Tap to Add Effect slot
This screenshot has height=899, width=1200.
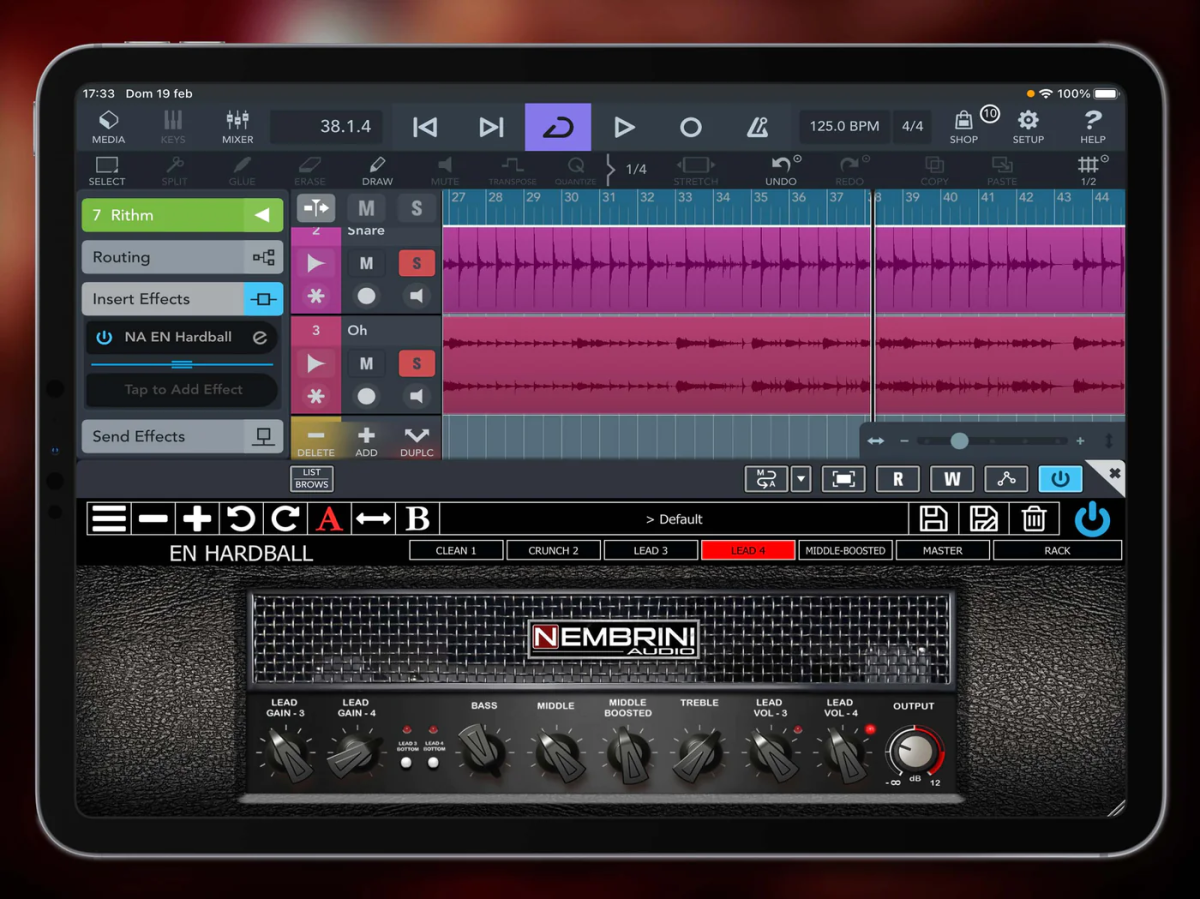coord(182,390)
